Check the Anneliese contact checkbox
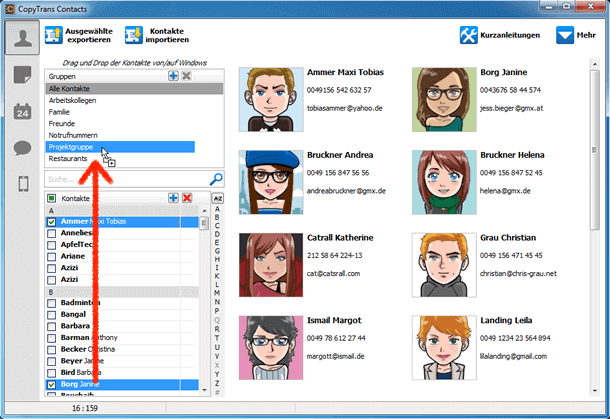The height and width of the screenshot is (419, 610). (x=51, y=233)
